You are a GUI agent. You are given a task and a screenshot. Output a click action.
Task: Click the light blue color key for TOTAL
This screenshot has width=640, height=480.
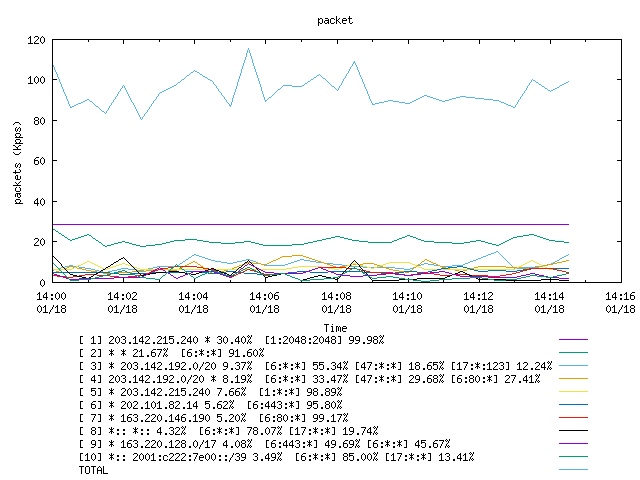tap(573, 470)
